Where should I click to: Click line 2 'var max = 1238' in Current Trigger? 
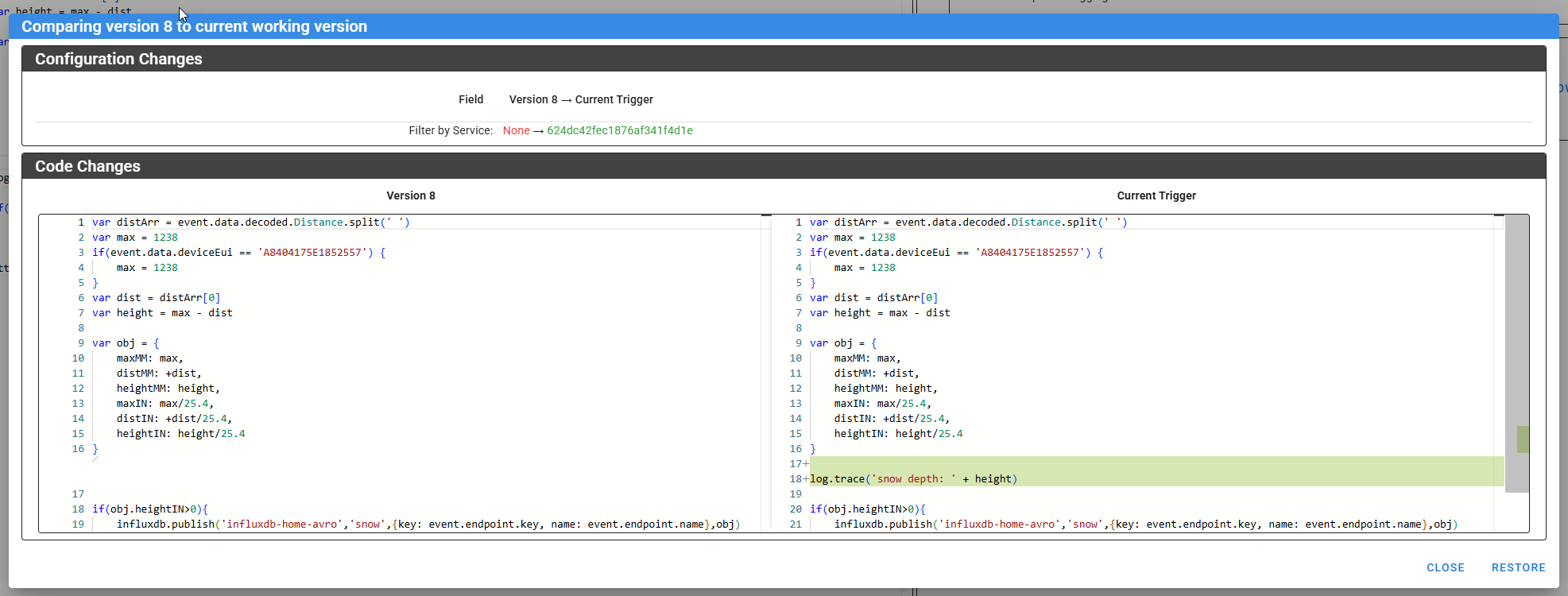click(x=853, y=238)
